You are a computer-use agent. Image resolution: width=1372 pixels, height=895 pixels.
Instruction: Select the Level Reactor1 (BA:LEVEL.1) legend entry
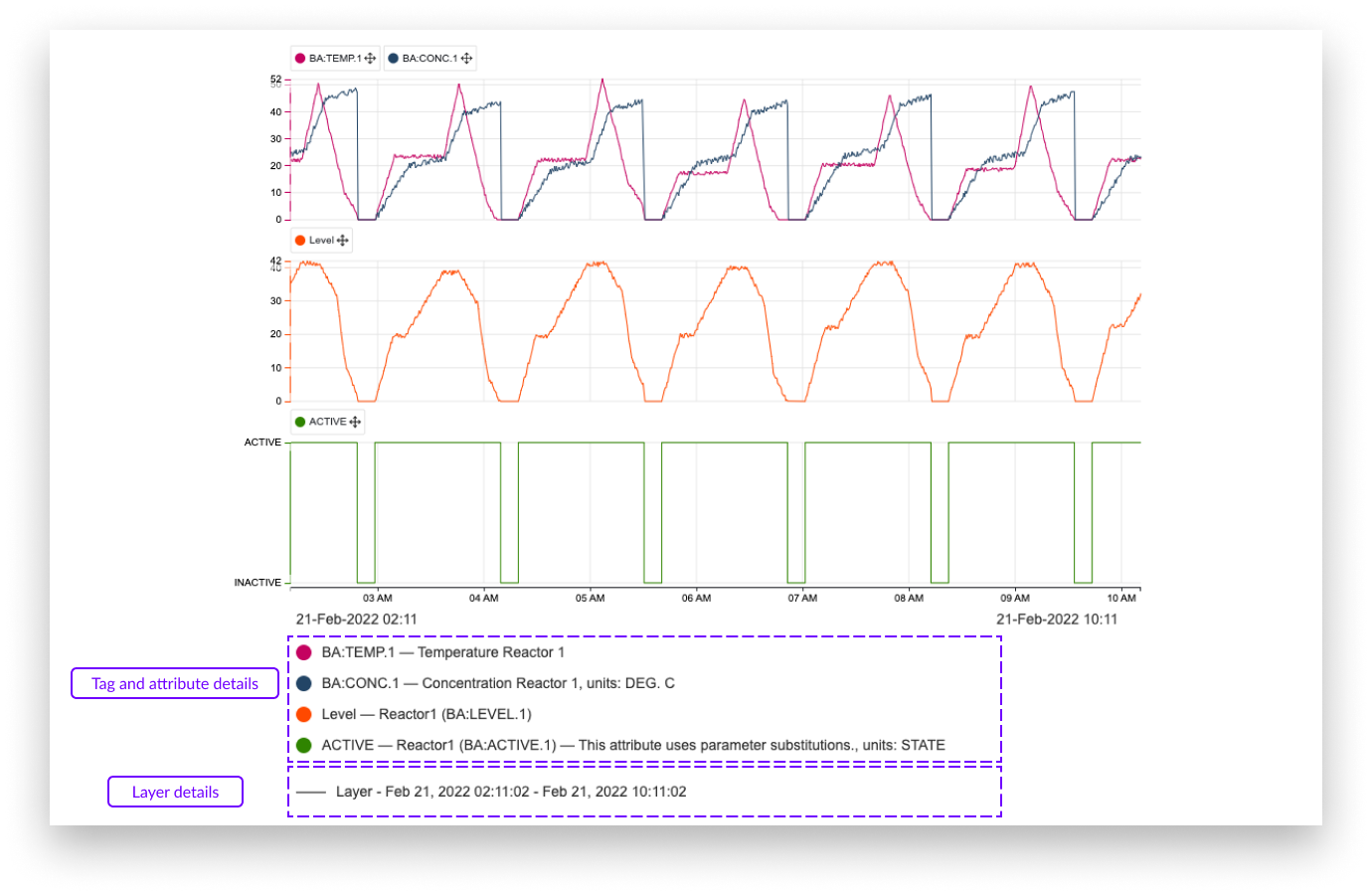coord(426,714)
